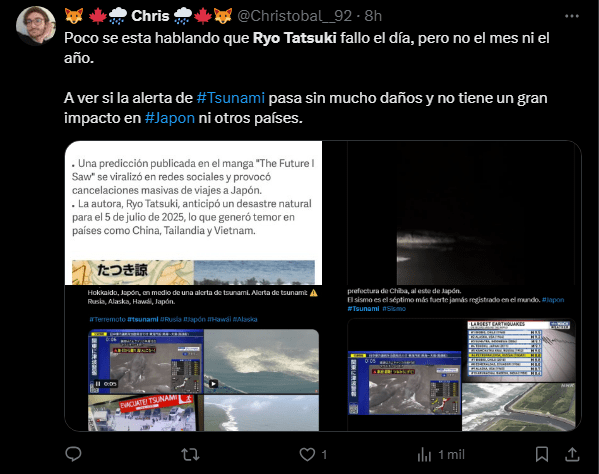Open the 8h timestamp link
The width and height of the screenshot is (599, 474).
(x=373, y=16)
